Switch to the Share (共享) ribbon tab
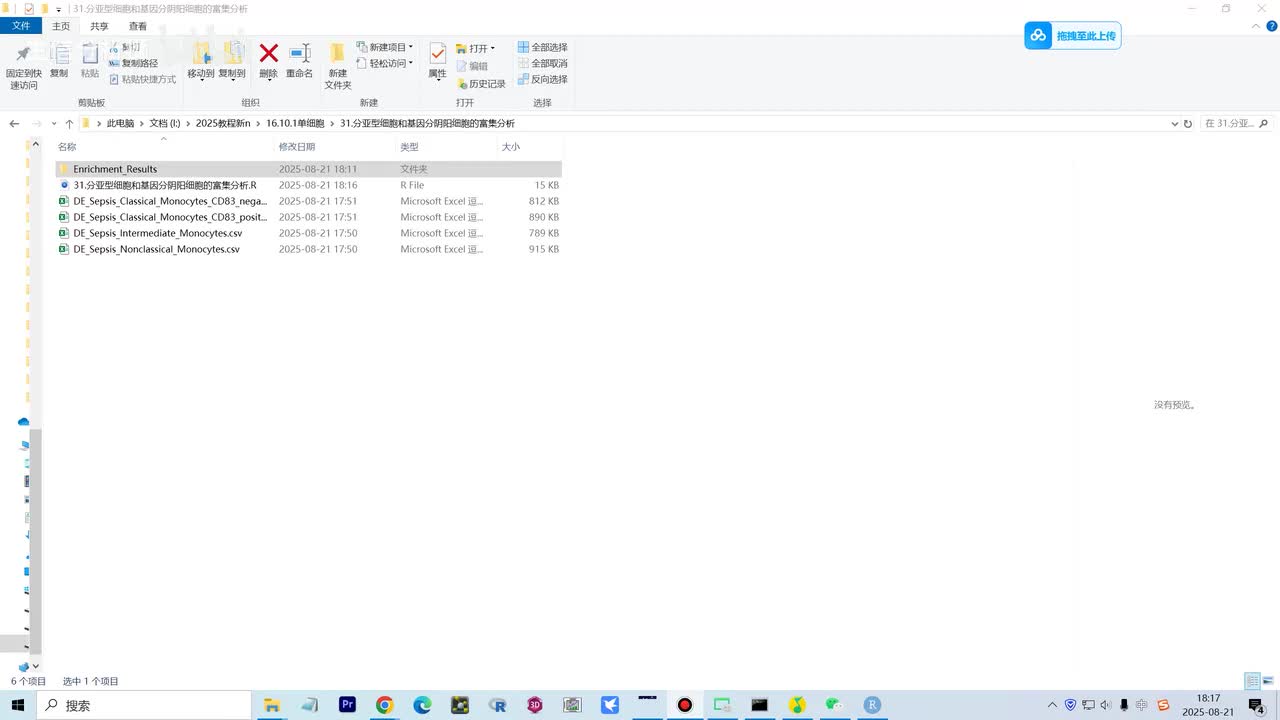 point(100,26)
